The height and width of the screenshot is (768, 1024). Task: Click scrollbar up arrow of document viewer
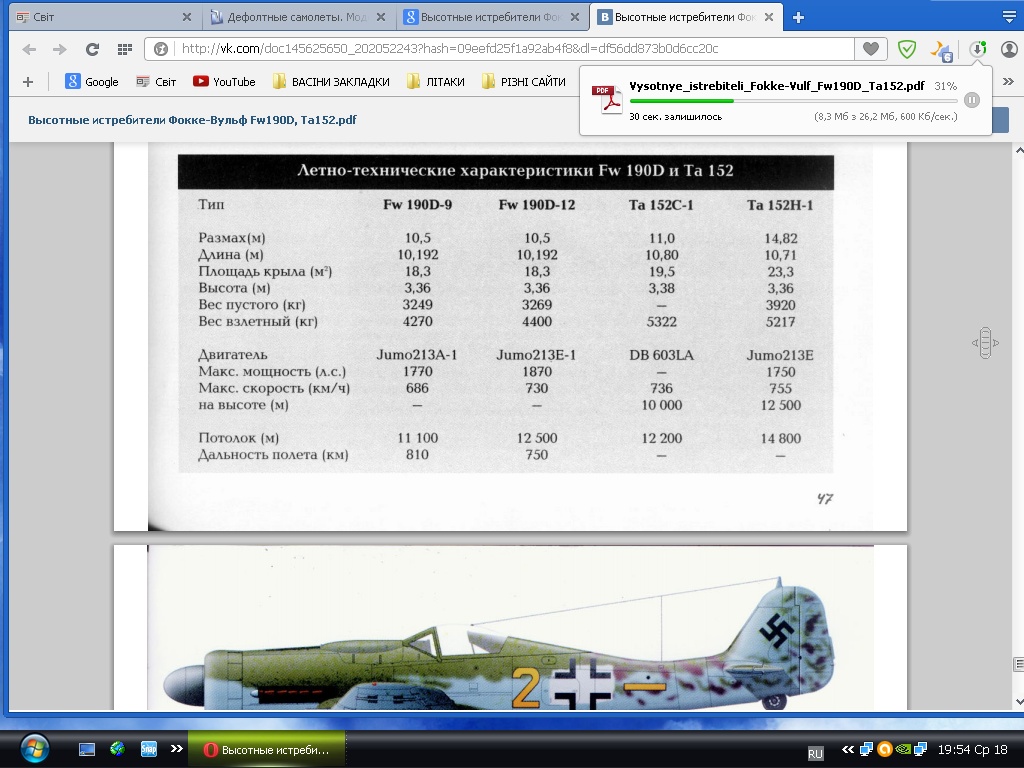[1018, 151]
